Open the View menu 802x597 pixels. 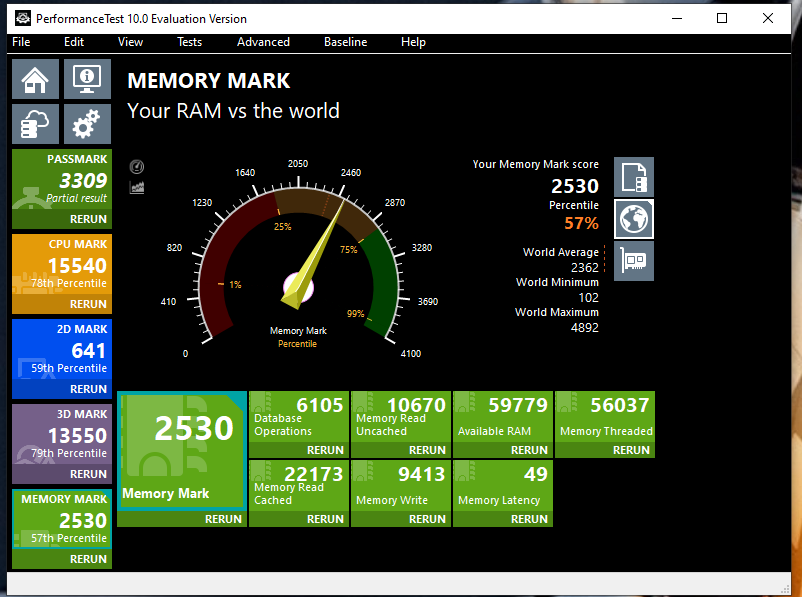point(130,42)
